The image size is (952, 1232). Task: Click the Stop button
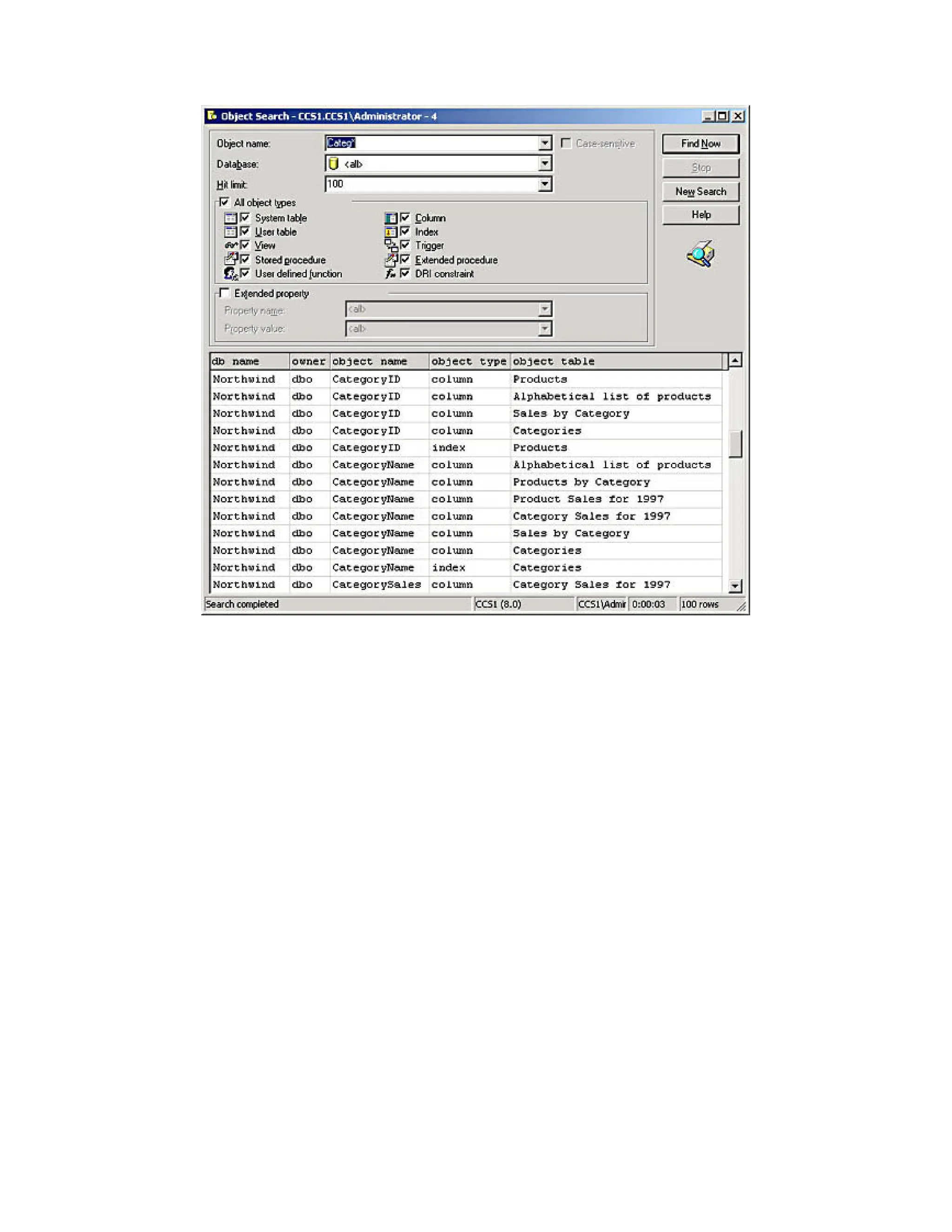click(x=701, y=167)
